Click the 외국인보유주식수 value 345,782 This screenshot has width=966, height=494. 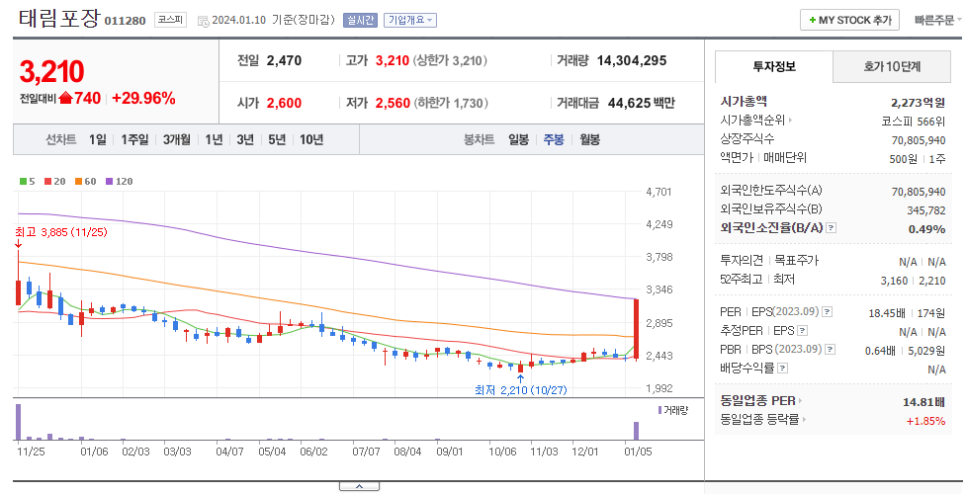(x=926, y=211)
